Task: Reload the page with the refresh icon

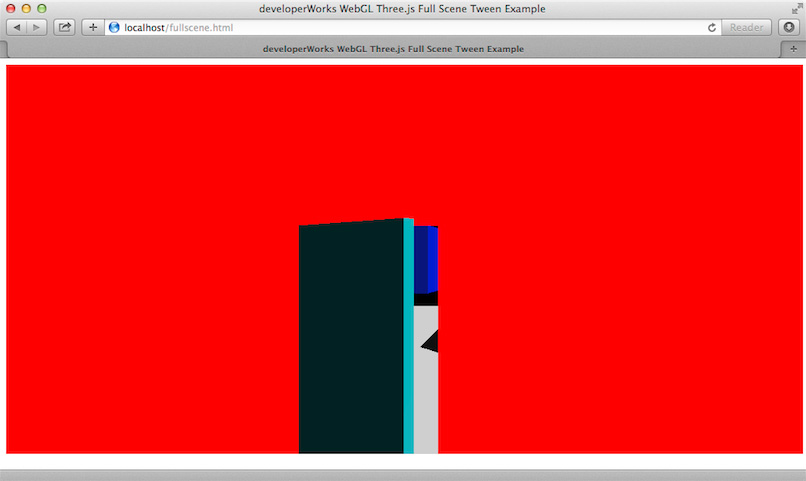Action: (x=712, y=27)
